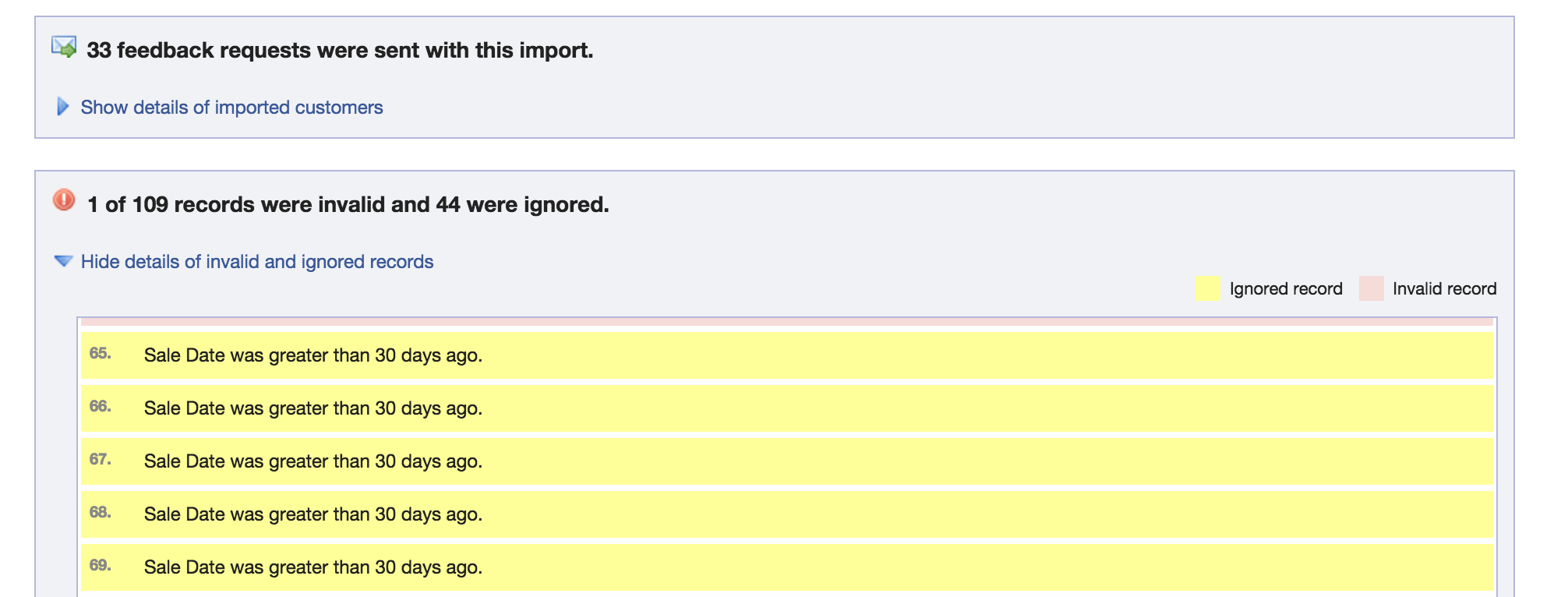Click the 1 of 109 records invalid heading

tap(348, 204)
